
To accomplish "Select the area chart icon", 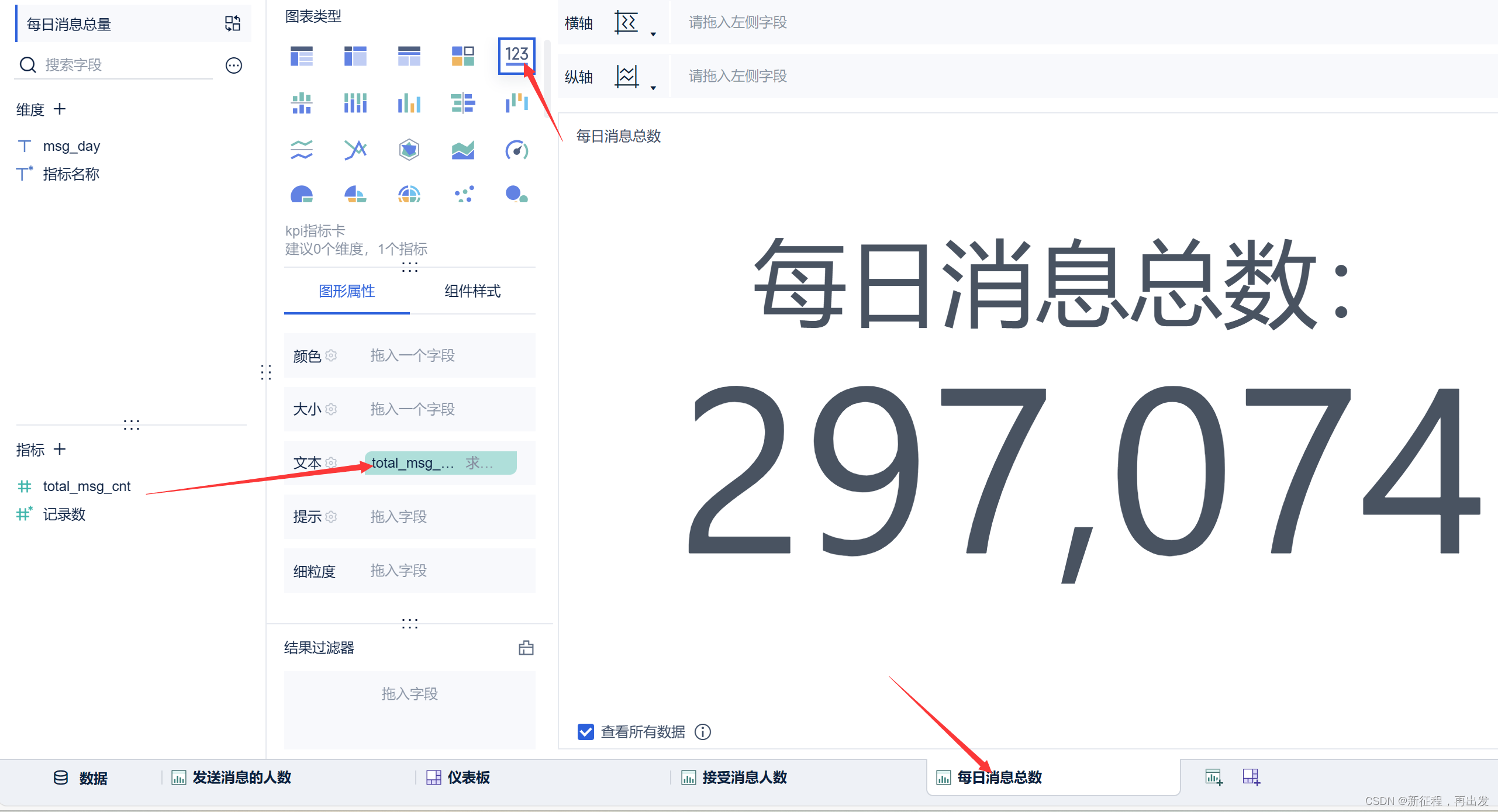I will pos(463,150).
